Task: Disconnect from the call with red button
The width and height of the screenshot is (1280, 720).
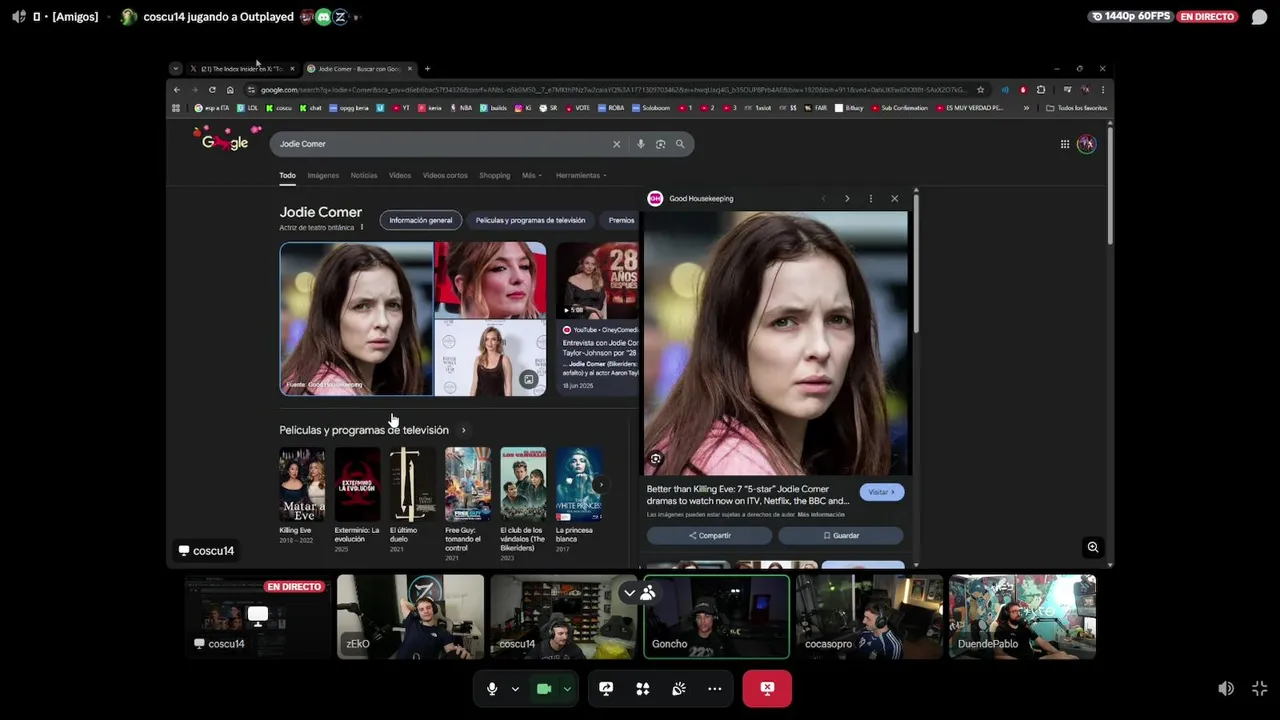Action: [767, 689]
